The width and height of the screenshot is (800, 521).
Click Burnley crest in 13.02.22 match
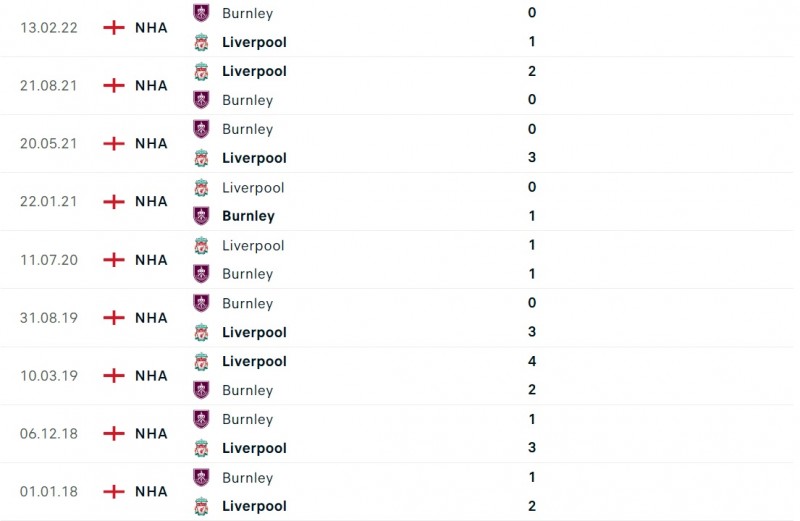coord(201,13)
